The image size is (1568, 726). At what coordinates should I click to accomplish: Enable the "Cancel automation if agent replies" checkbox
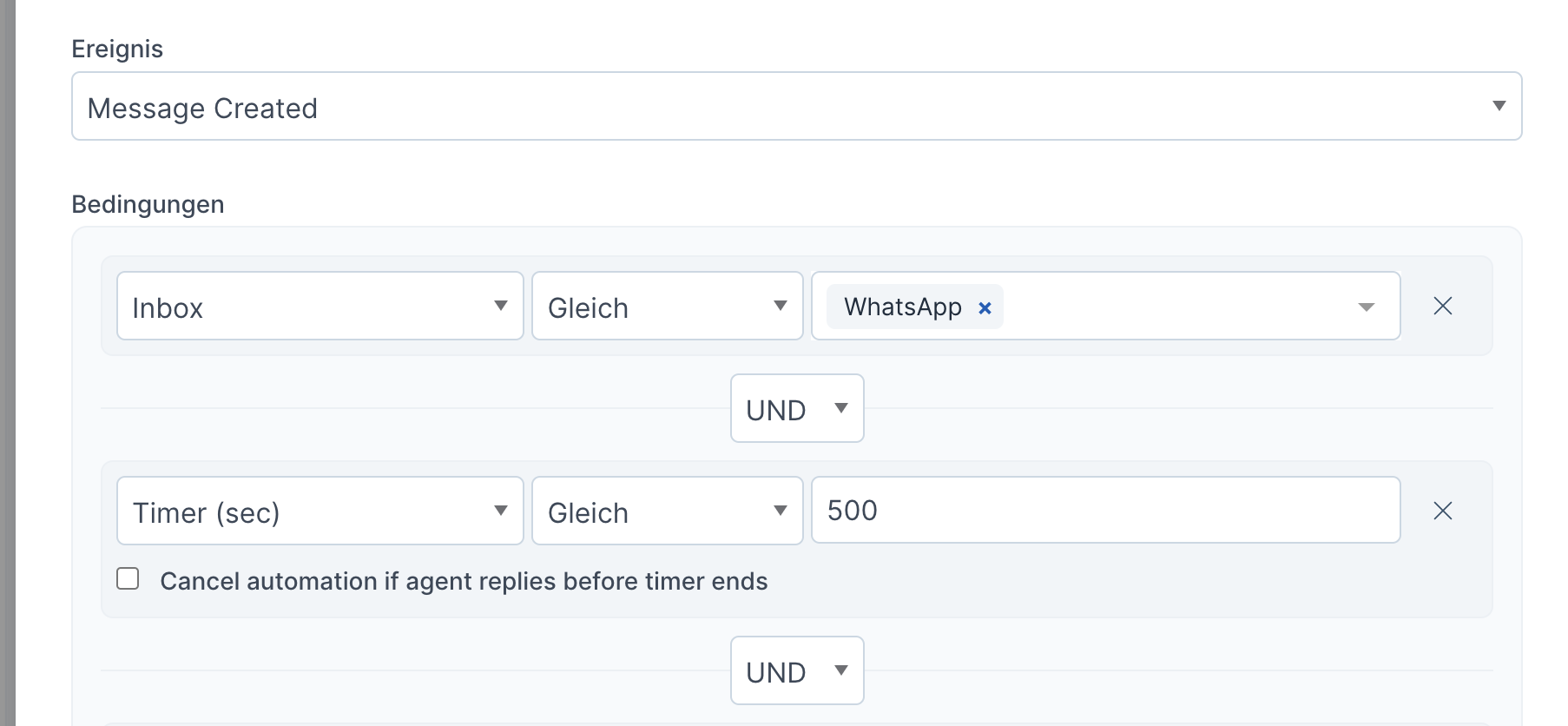point(127,577)
